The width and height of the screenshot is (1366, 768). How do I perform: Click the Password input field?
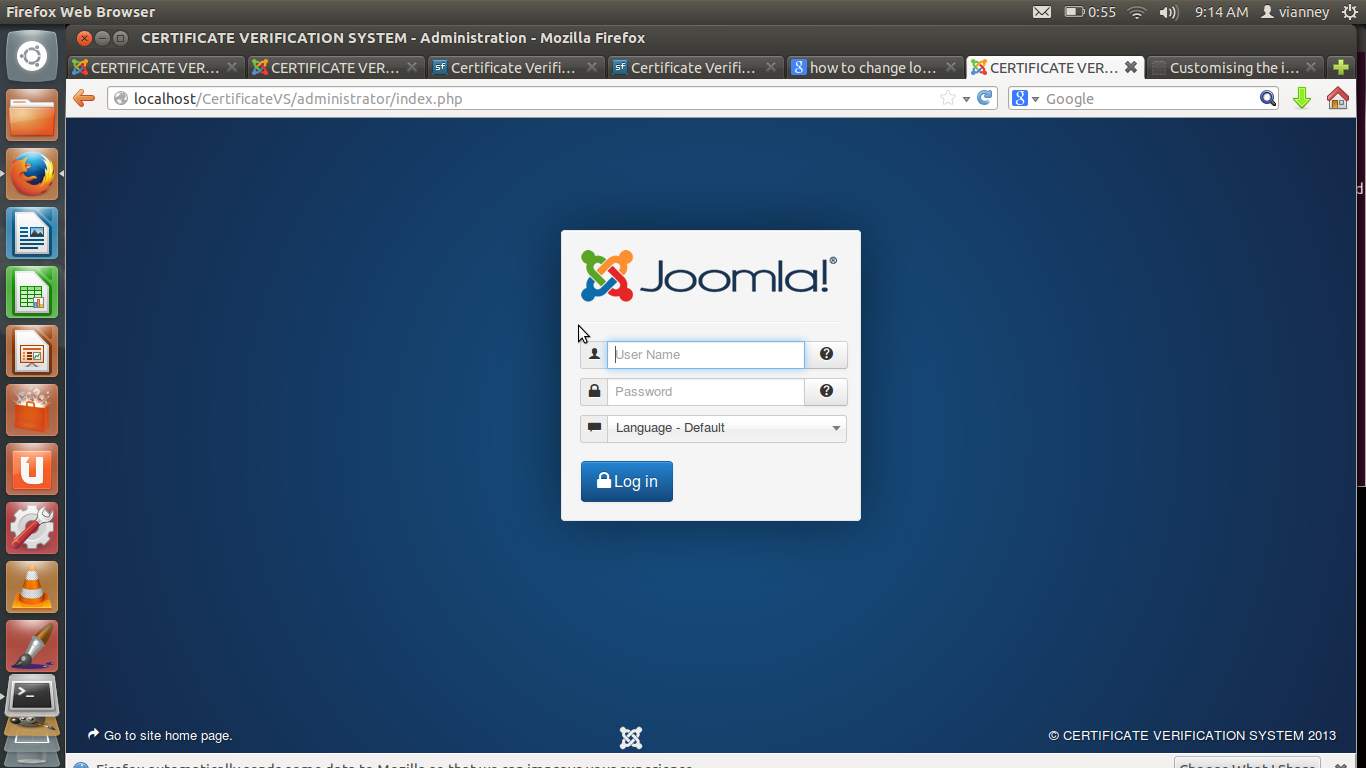coord(706,391)
